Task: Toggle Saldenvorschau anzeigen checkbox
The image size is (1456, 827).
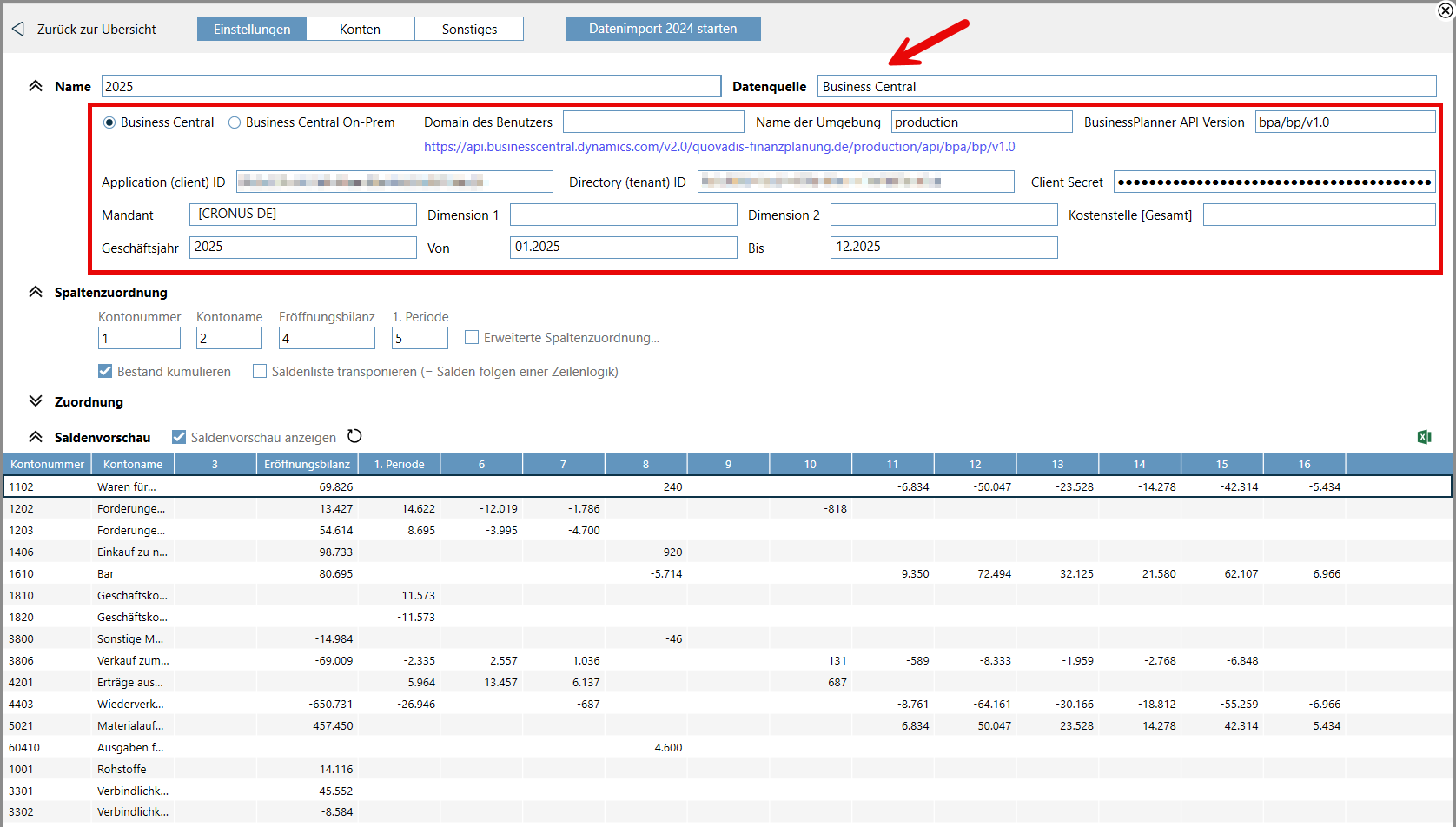Action: 179,437
